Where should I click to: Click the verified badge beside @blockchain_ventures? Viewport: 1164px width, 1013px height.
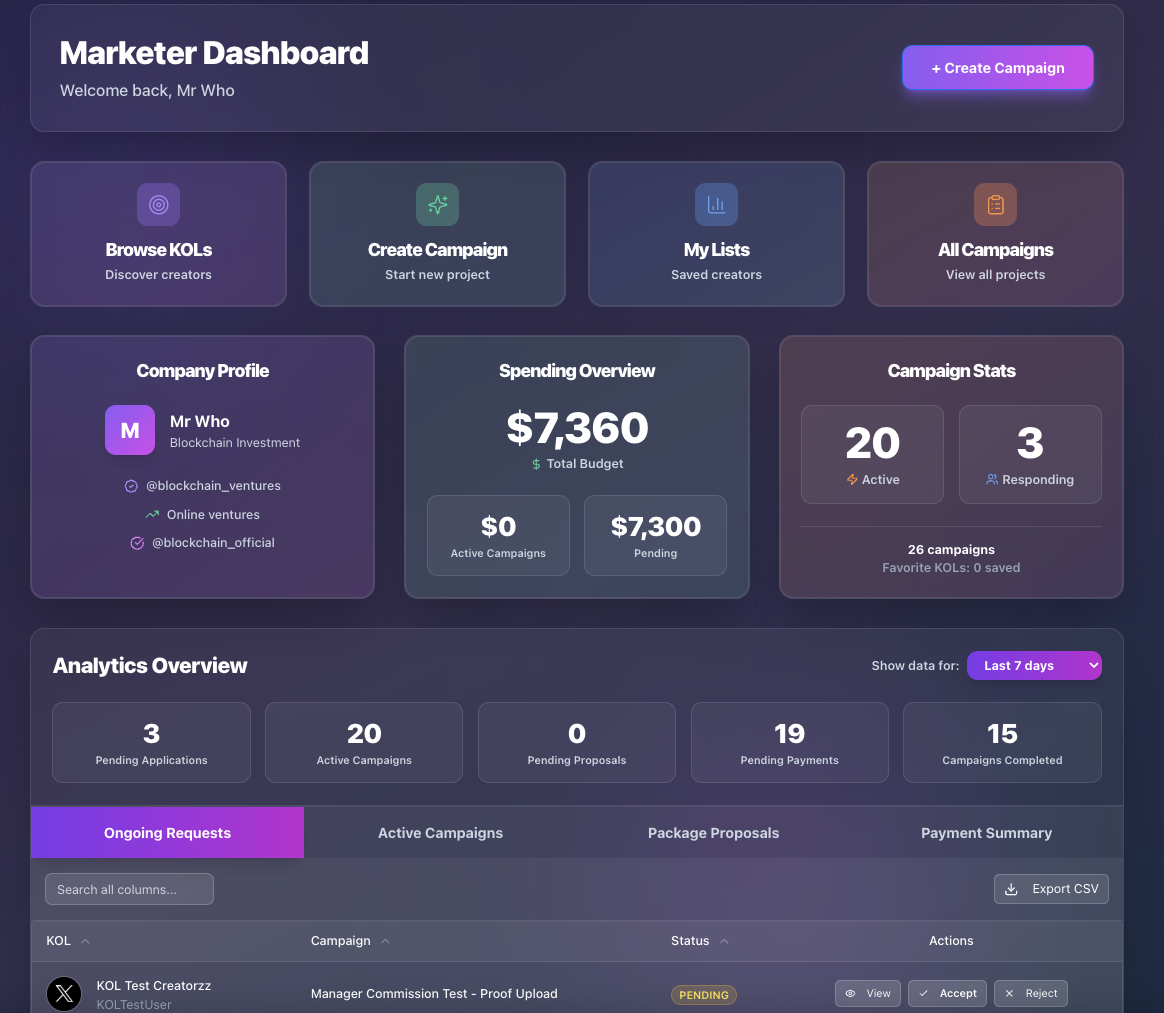click(x=131, y=486)
